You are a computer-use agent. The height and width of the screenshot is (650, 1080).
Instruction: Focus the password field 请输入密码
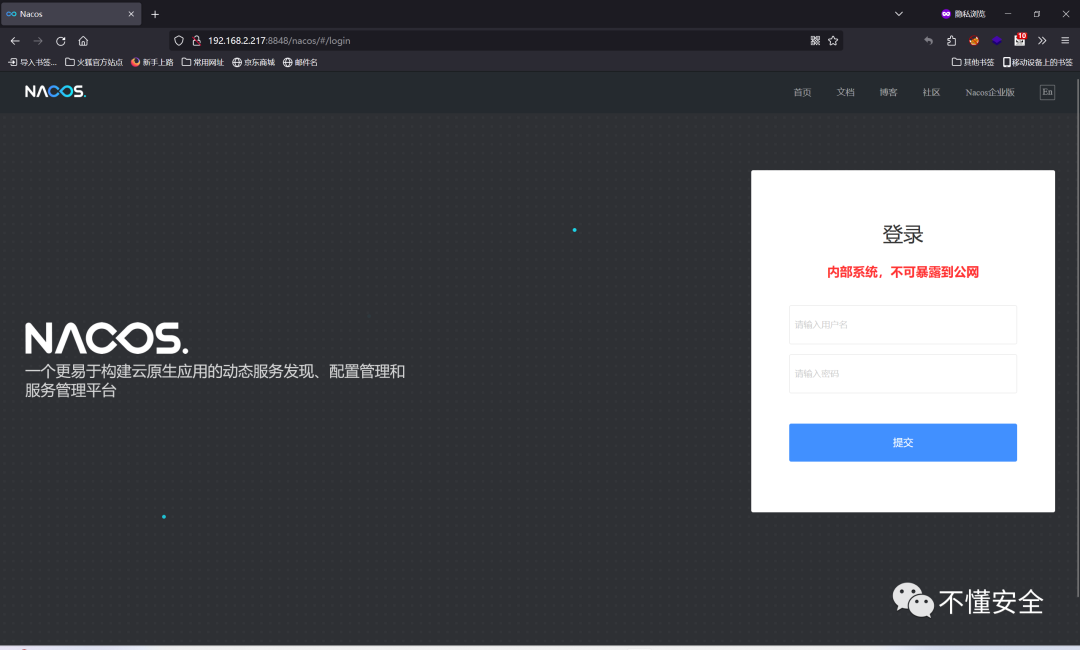pyautogui.click(x=902, y=373)
